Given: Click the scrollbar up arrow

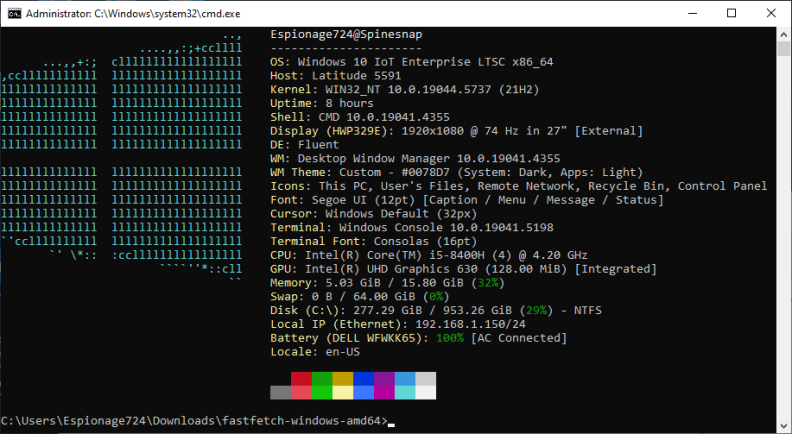Looking at the screenshot, I should pyautogui.click(x=783, y=34).
